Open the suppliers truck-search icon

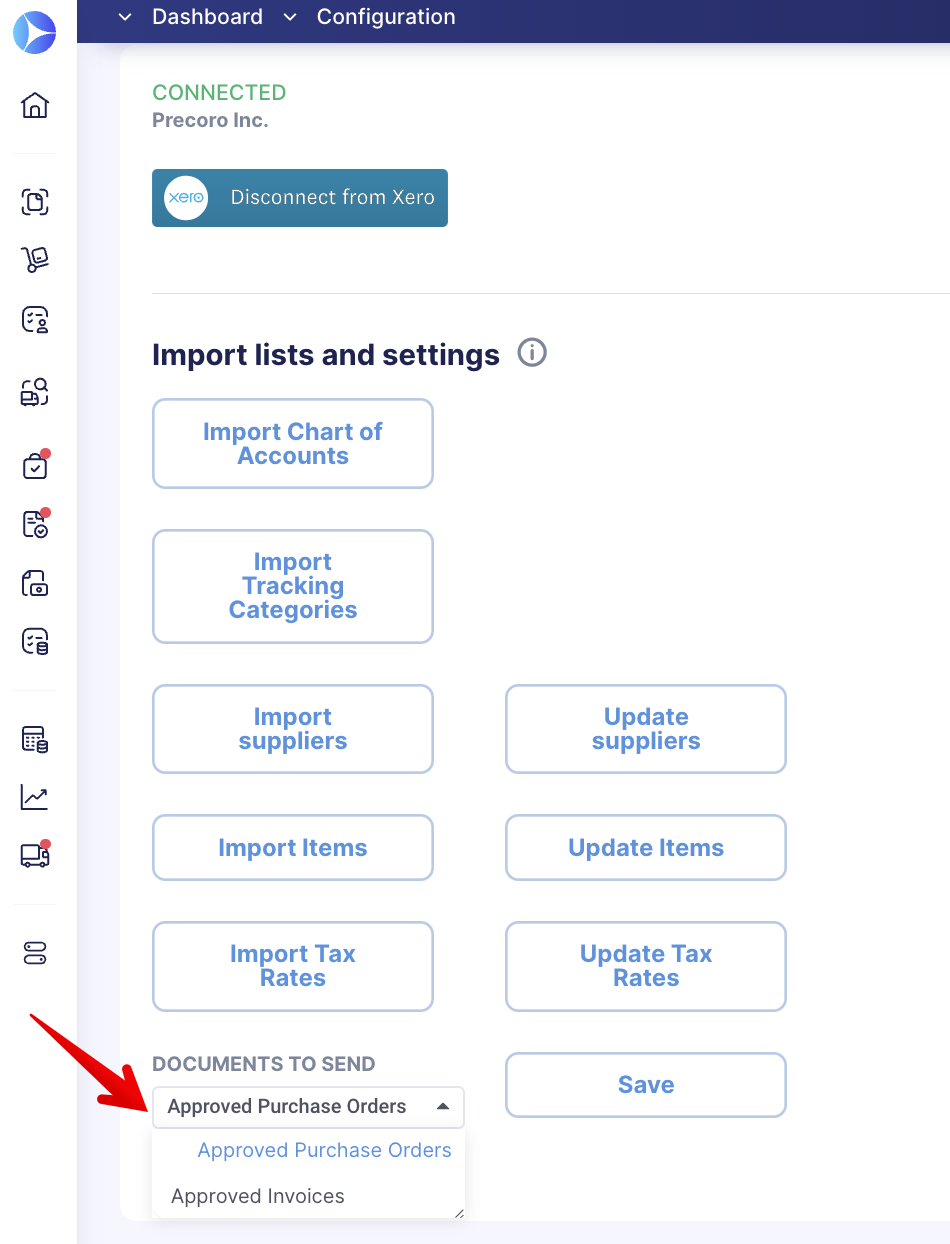click(x=34, y=392)
